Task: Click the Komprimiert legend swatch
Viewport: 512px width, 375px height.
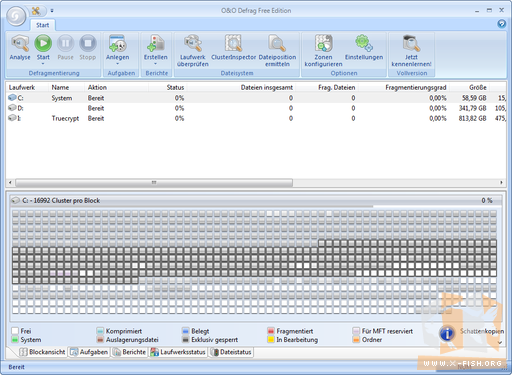Action: tap(100, 331)
